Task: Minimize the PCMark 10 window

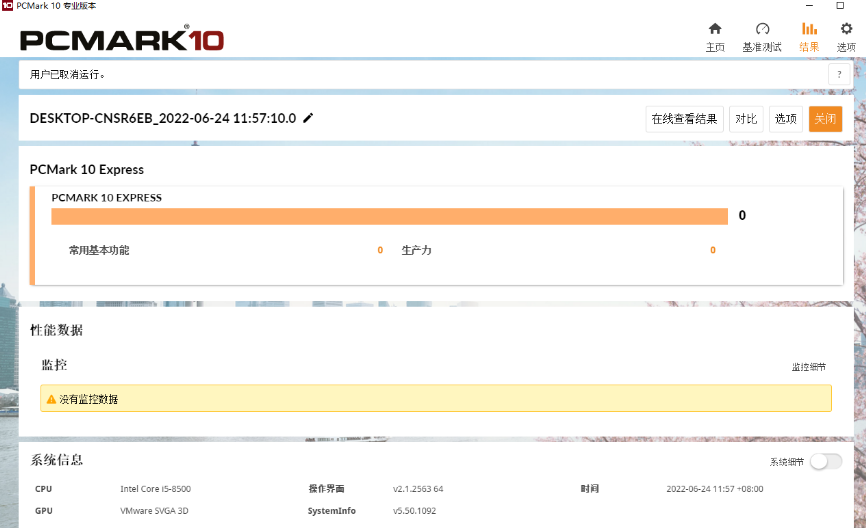Action: [x=809, y=6]
